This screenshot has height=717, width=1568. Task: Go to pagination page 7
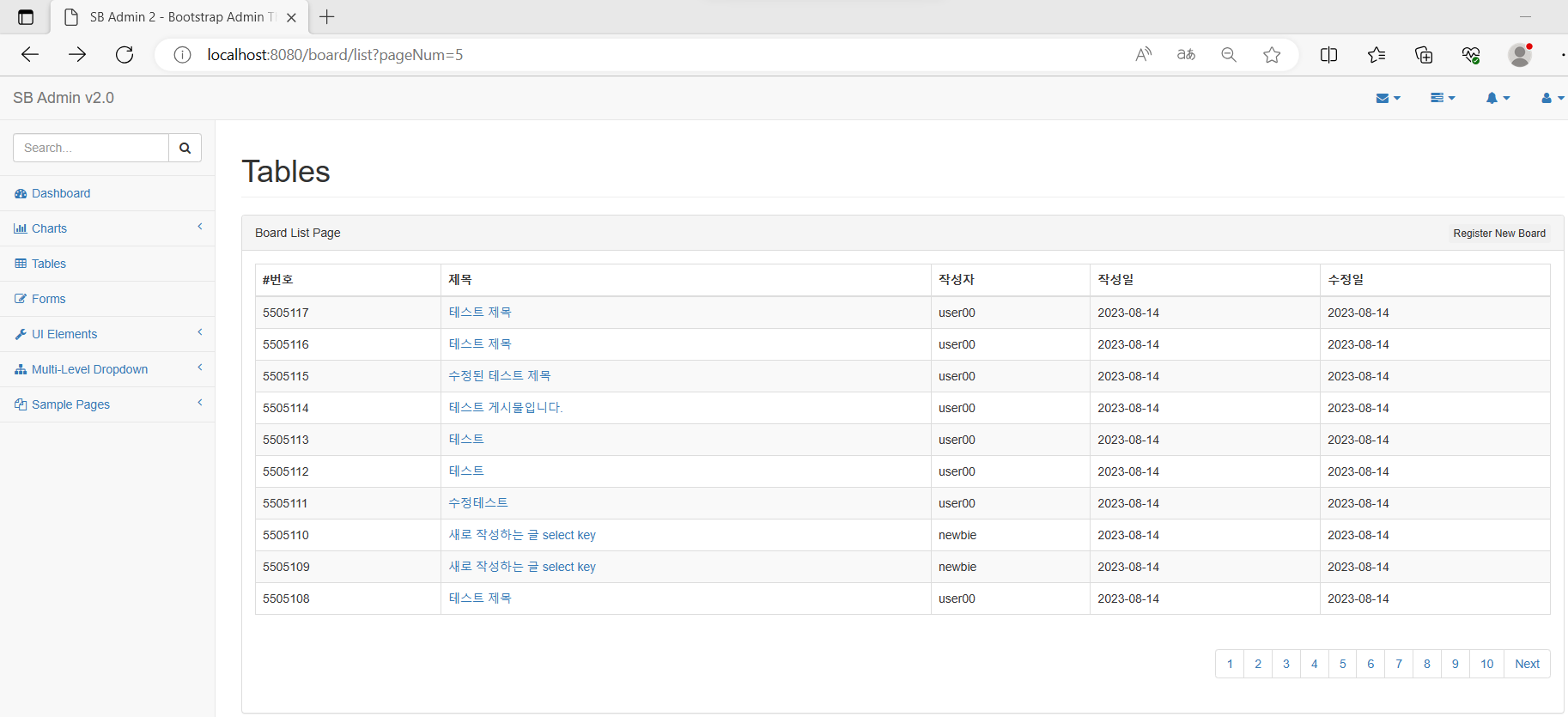pyautogui.click(x=1399, y=664)
